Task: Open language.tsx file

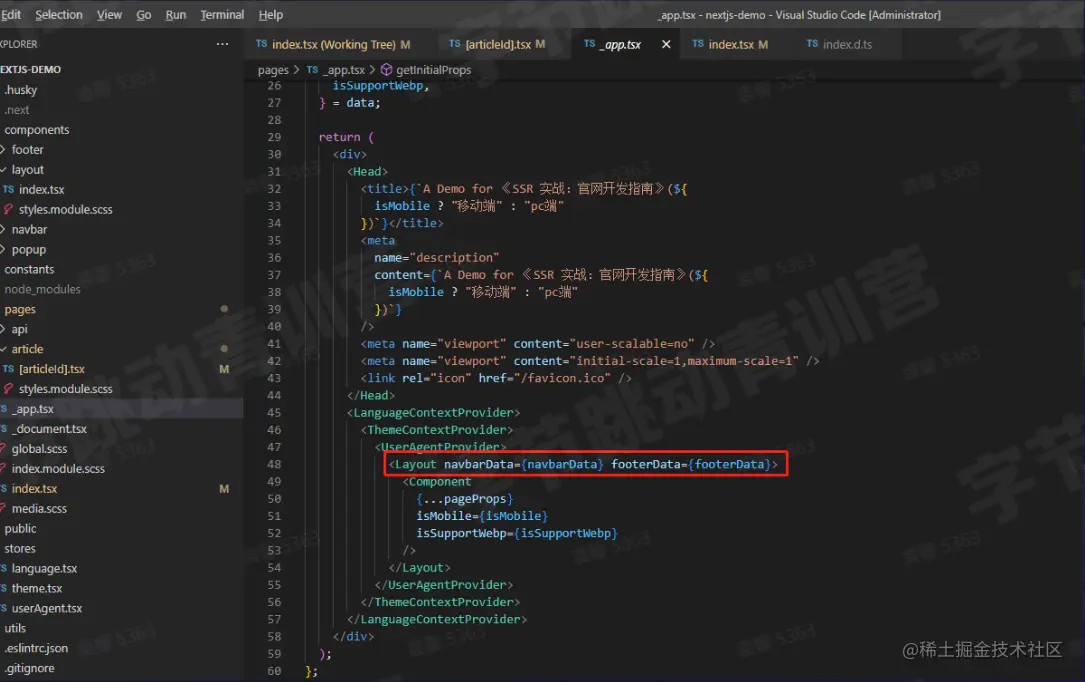Action: pyautogui.click(x=44, y=569)
